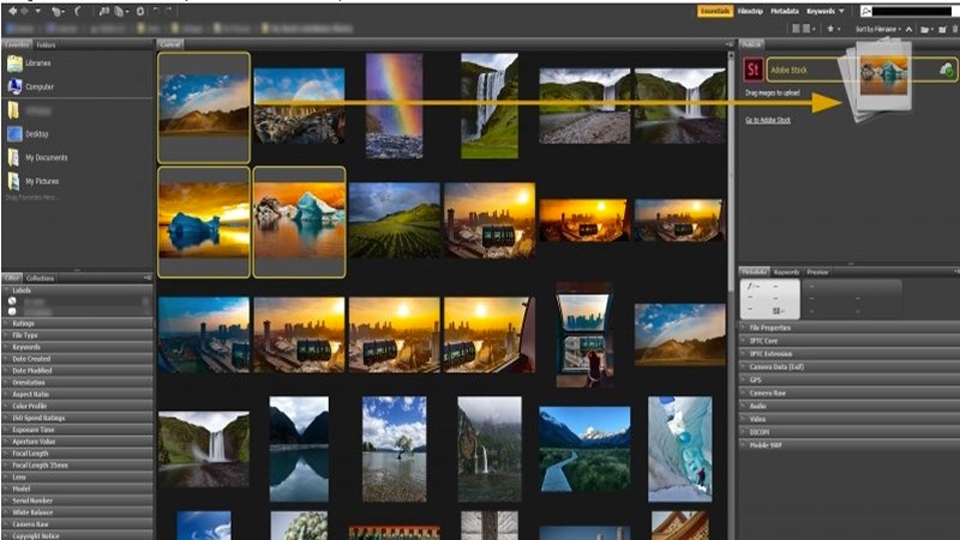The height and width of the screenshot is (540, 960).
Task: Switch to the Filmstrip workspace
Action: [x=750, y=11]
